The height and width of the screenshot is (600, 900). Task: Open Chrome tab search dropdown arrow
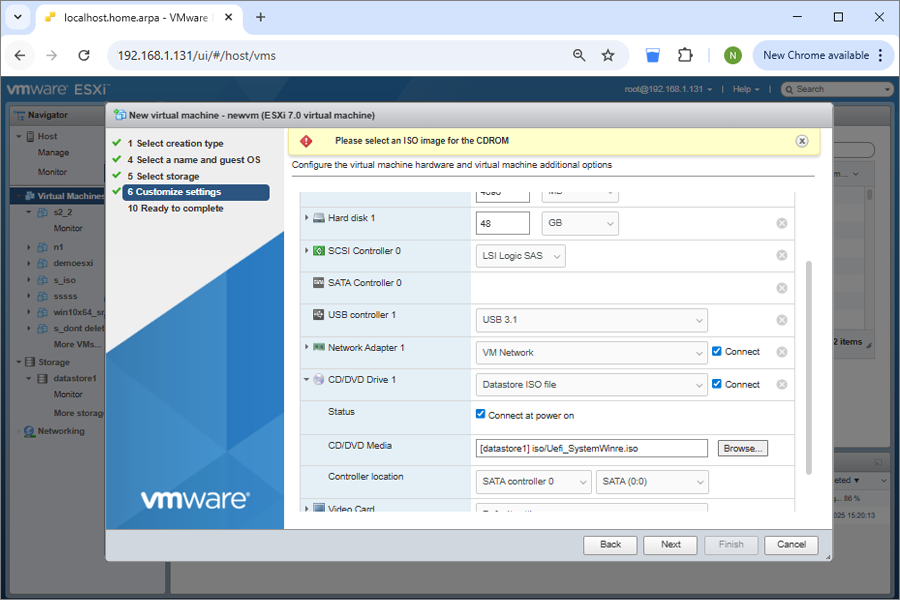pos(18,17)
